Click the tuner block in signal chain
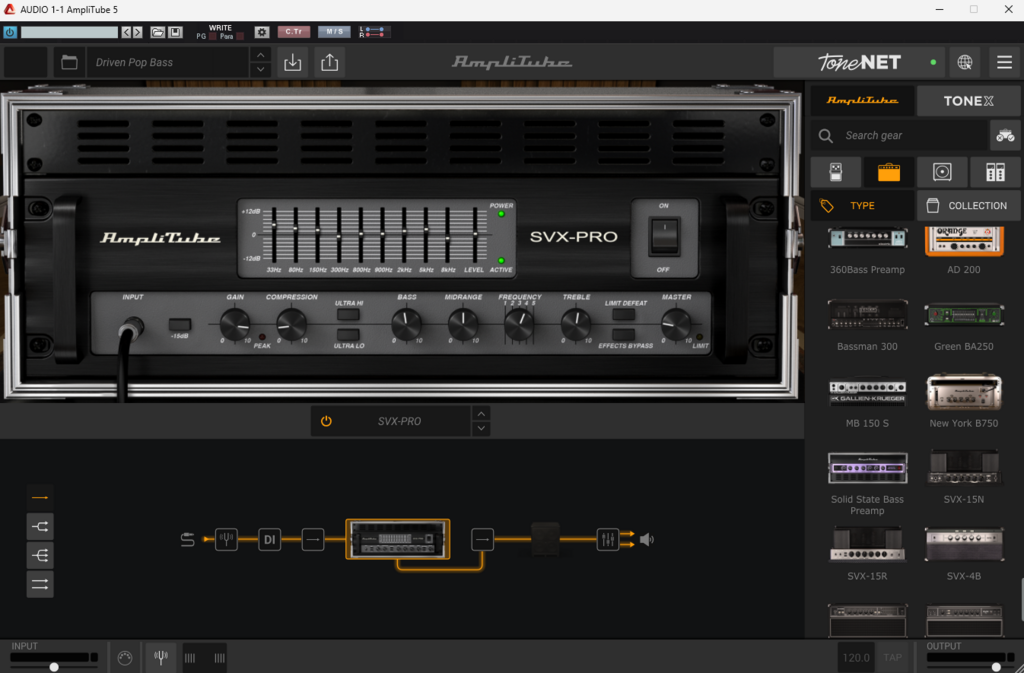Image resolution: width=1024 pixels, height=673 pixels. point(226,540)
